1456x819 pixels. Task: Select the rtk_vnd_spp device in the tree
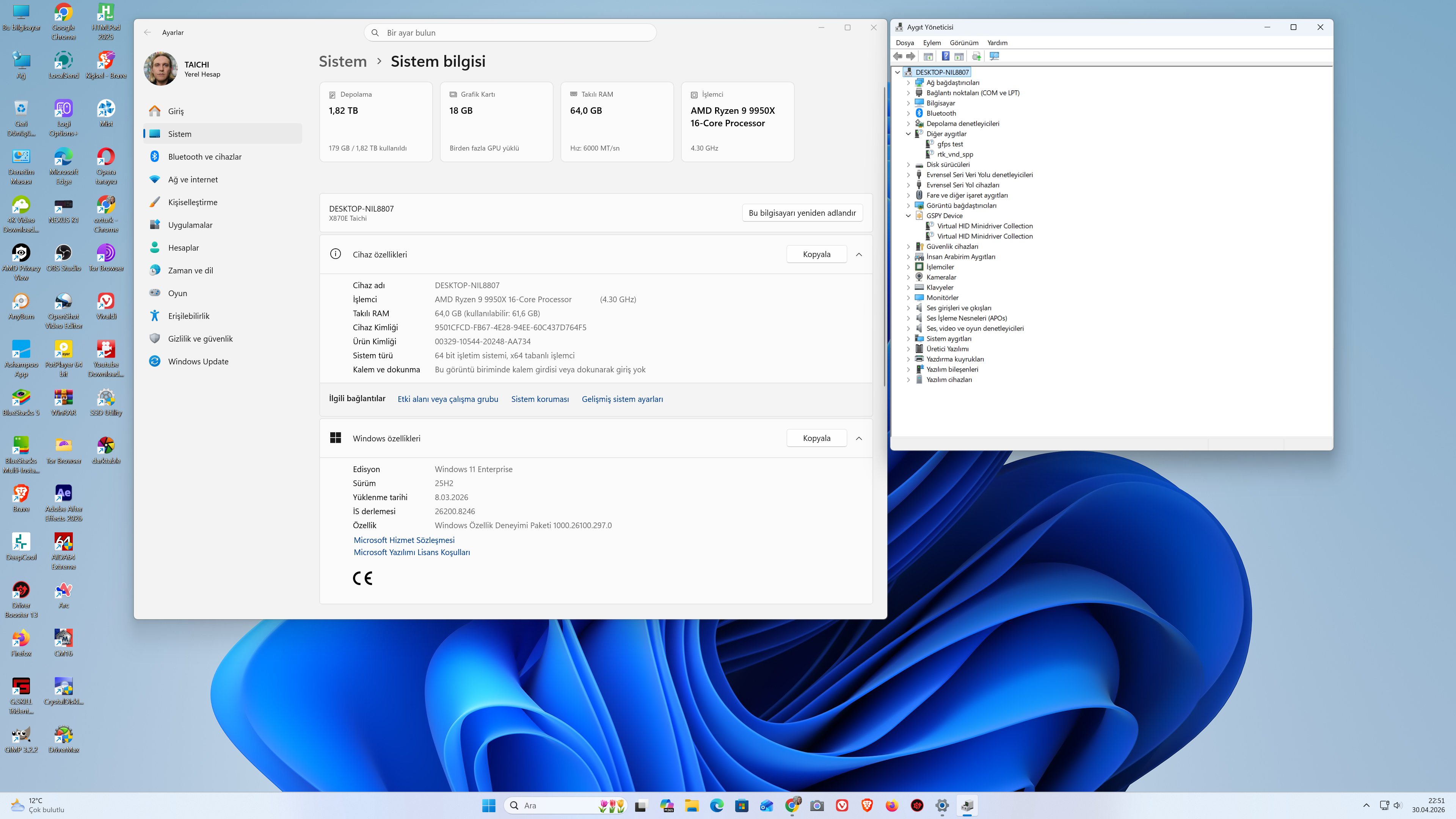tap(955, 154)
